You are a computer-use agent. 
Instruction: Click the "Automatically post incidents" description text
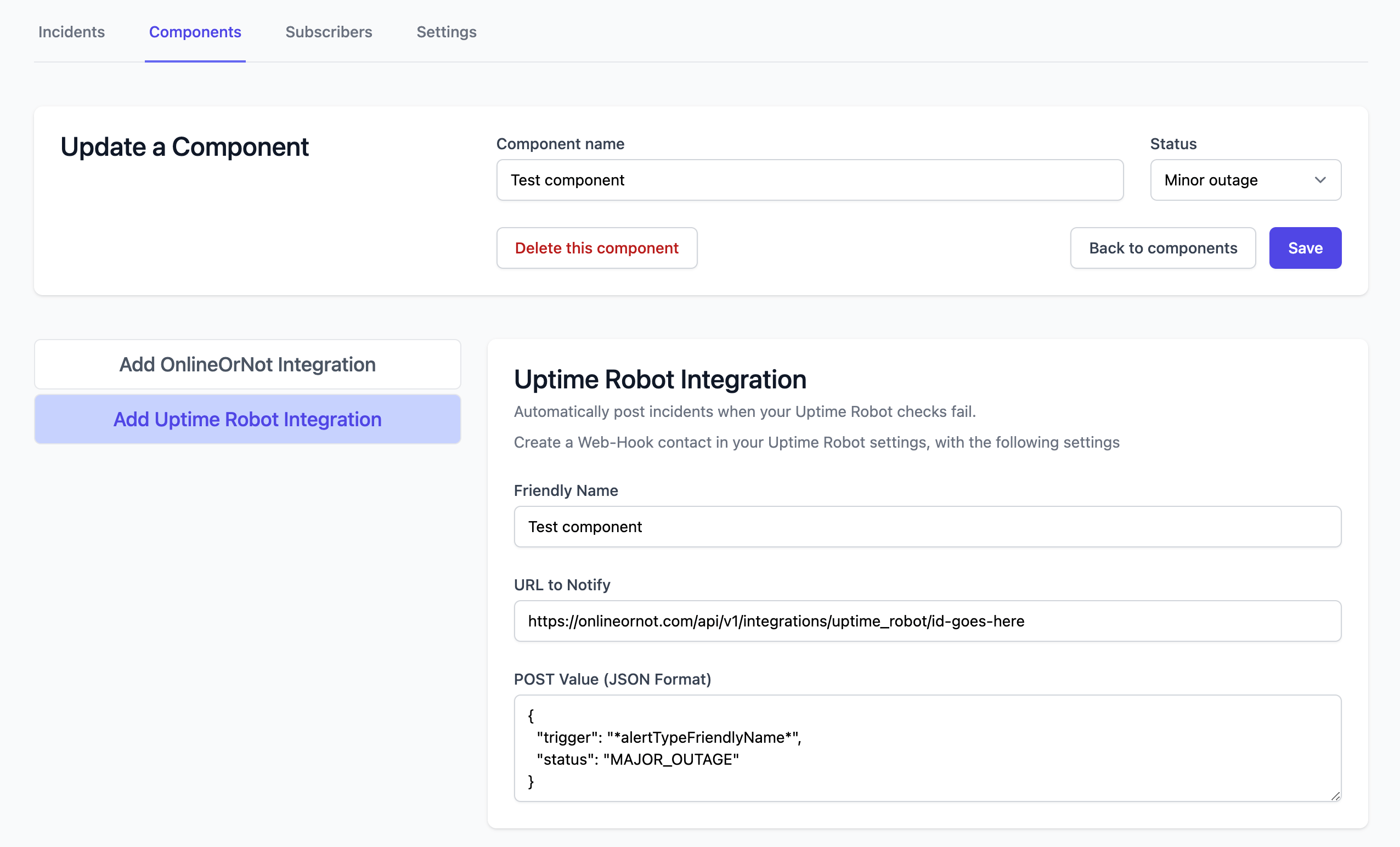tap(744, 411)
